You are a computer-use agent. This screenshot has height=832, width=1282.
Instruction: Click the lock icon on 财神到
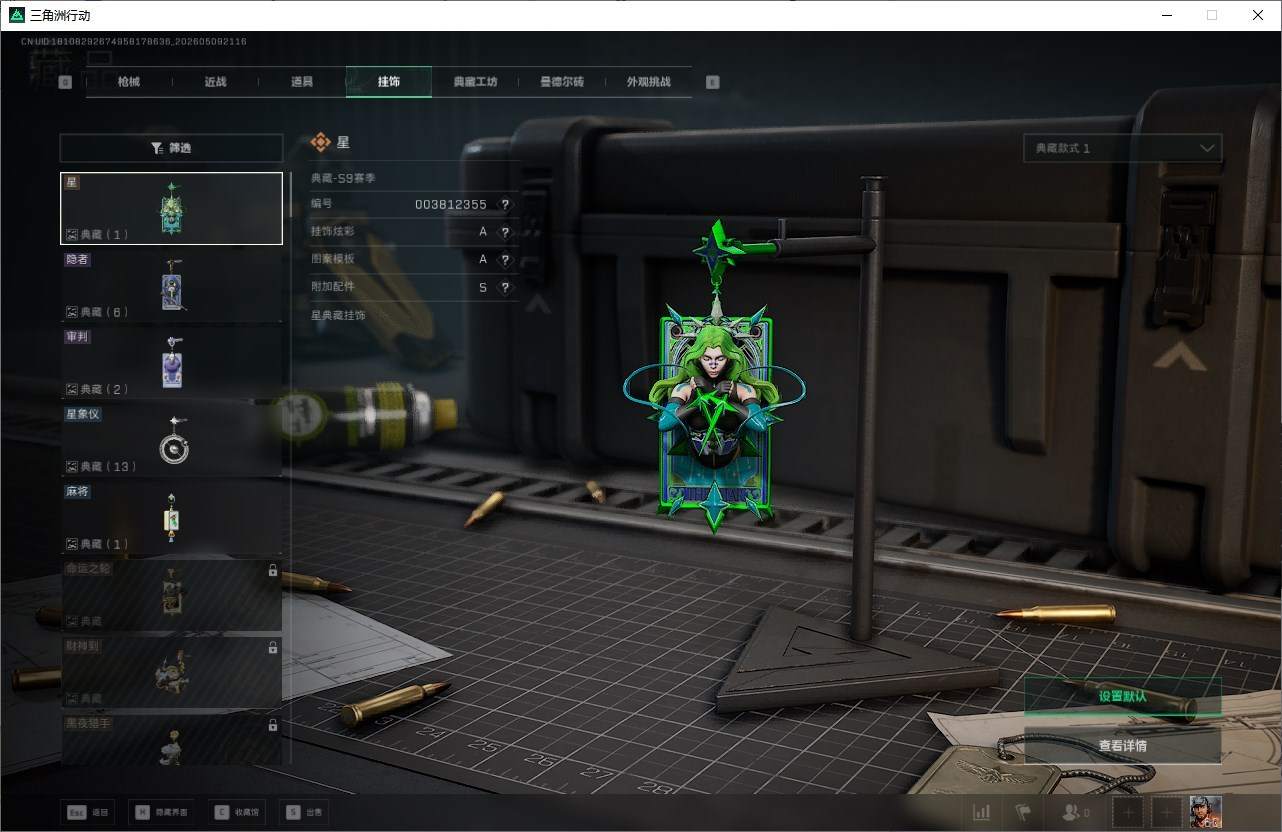click(273, 648)
